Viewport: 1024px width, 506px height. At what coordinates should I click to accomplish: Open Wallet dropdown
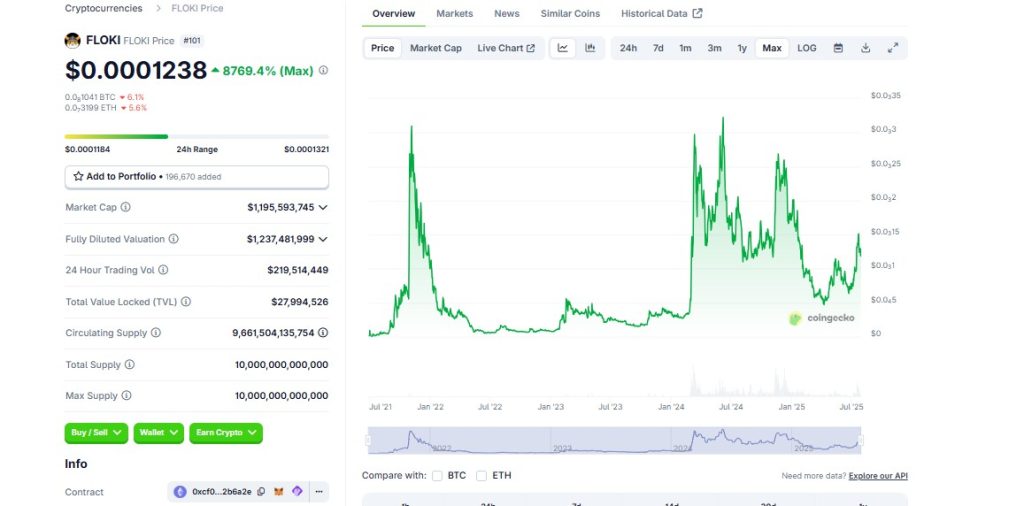click(x=159, y=433)
